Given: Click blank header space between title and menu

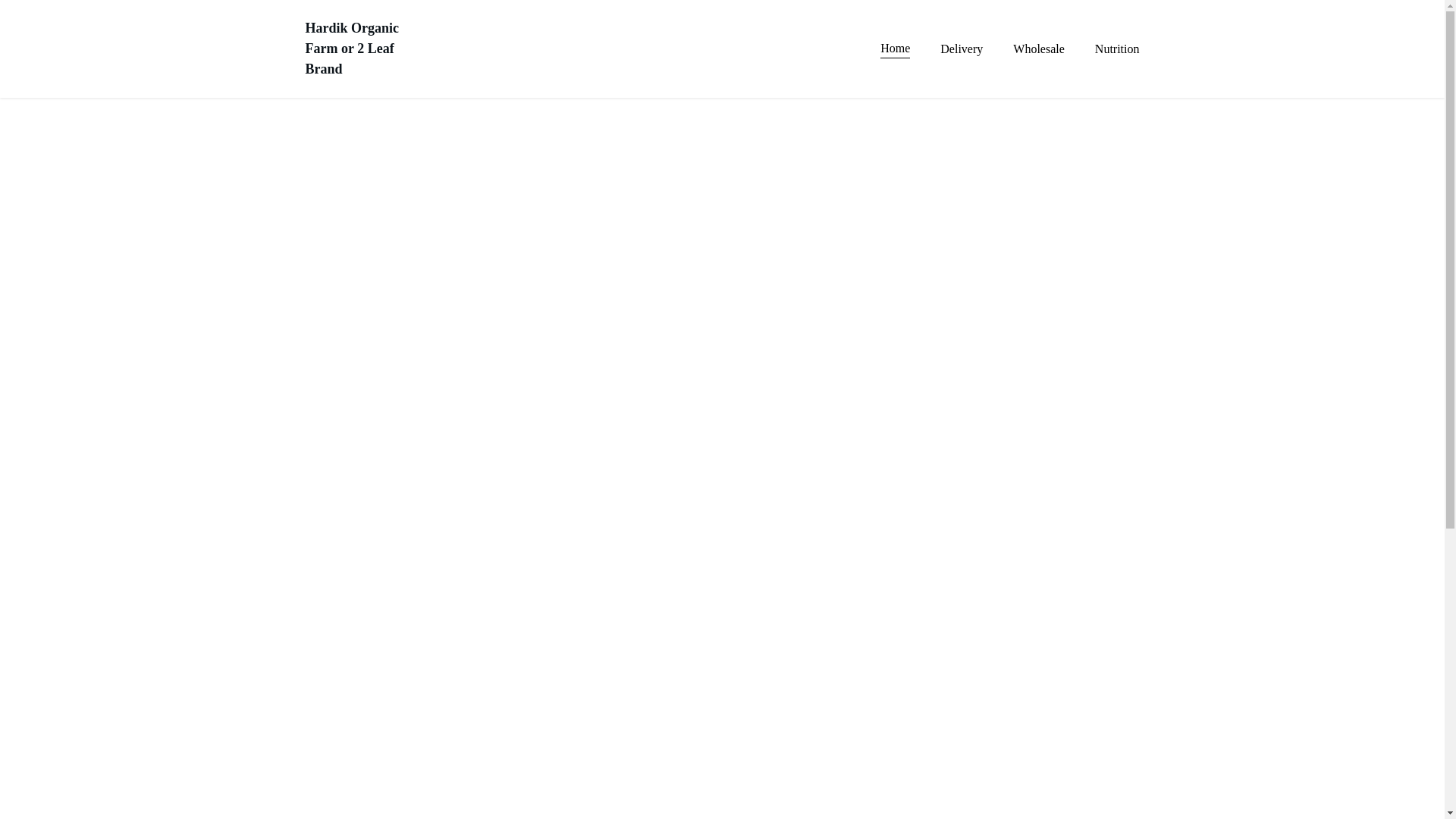Looking at the screenshot, I should point(637,49).
